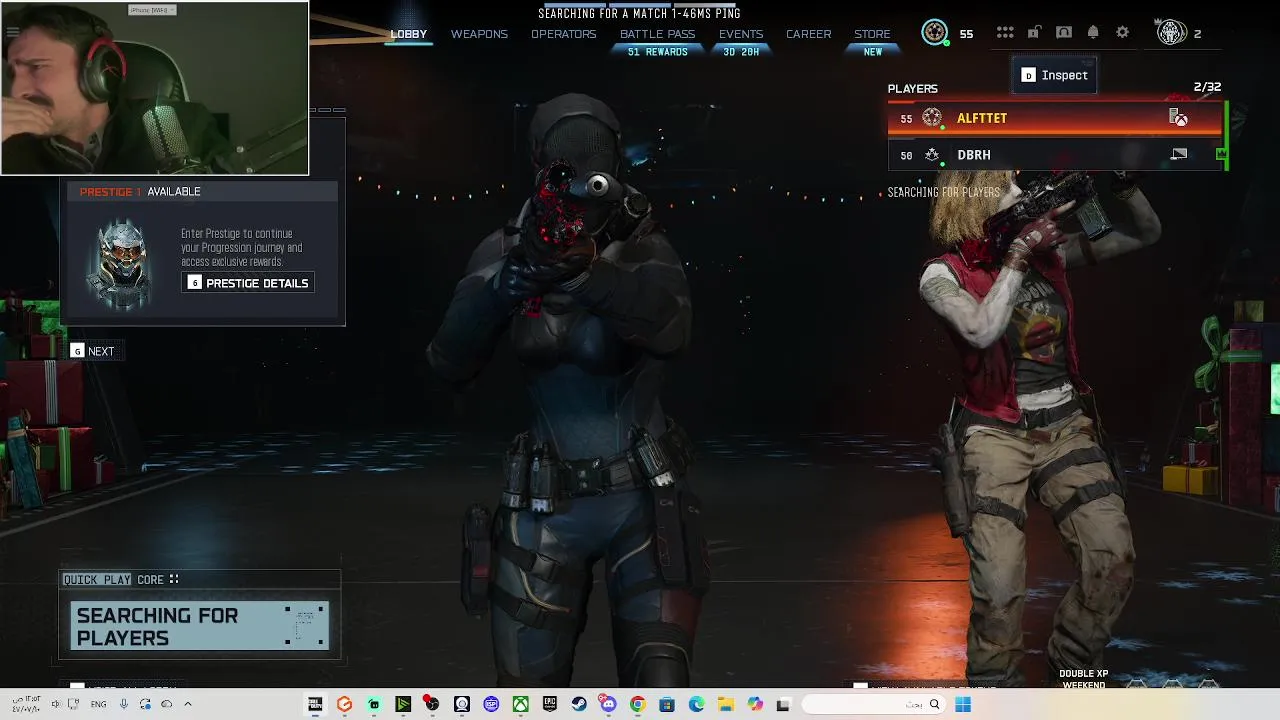The image size is (1280, 720).
Task: Click the volume speaker tray icon
Action: coord(55,704)
